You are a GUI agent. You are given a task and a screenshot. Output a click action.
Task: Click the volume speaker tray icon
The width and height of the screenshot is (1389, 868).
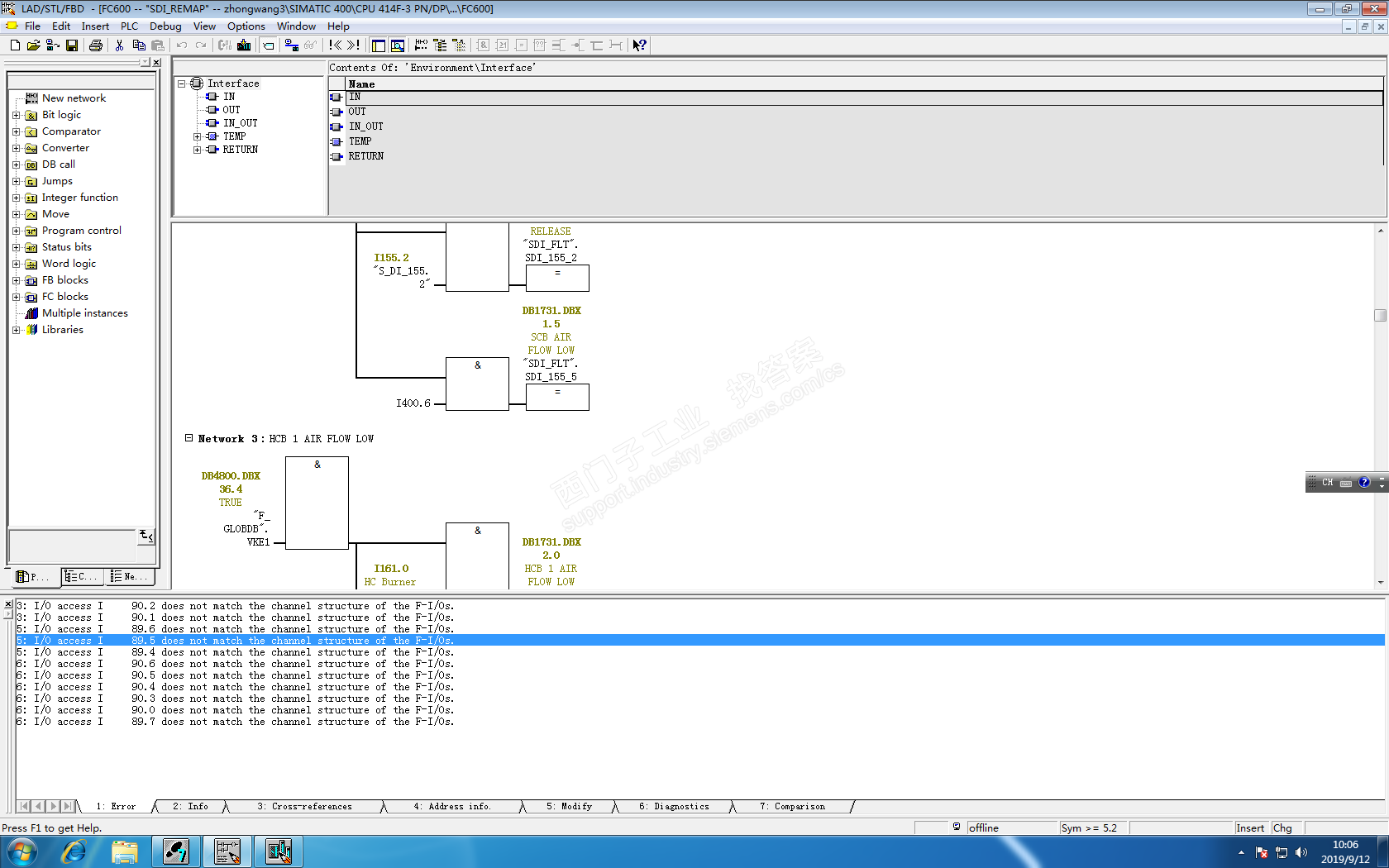coord(1301,852)
